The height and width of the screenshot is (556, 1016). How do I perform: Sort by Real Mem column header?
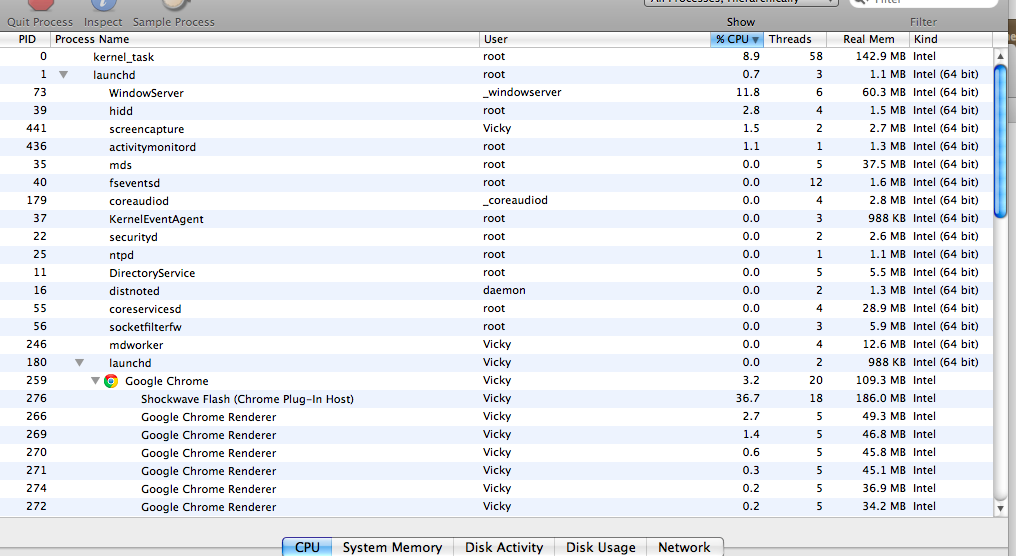869,39
